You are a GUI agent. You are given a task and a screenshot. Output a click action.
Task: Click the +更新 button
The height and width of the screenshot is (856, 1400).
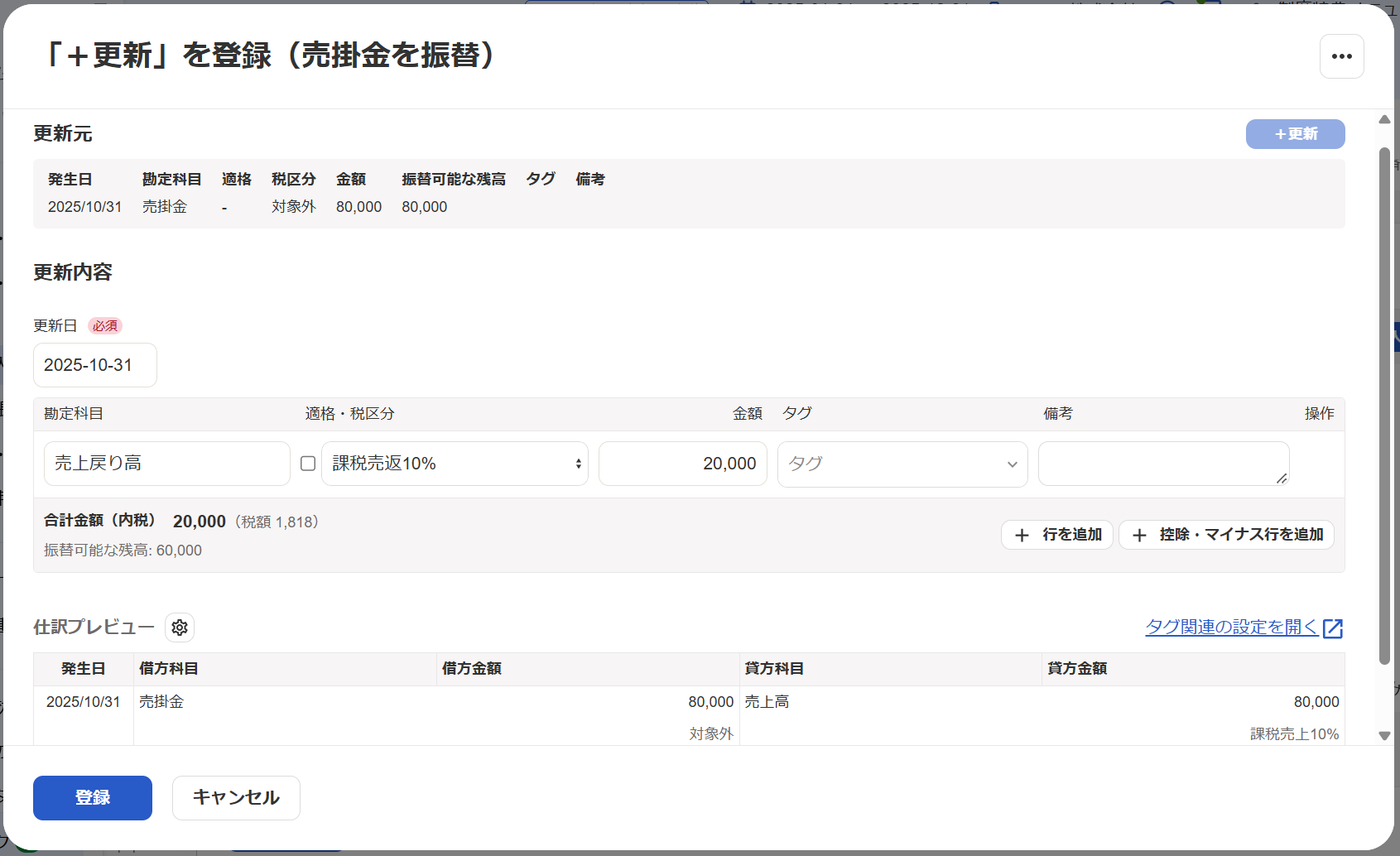1295,134
